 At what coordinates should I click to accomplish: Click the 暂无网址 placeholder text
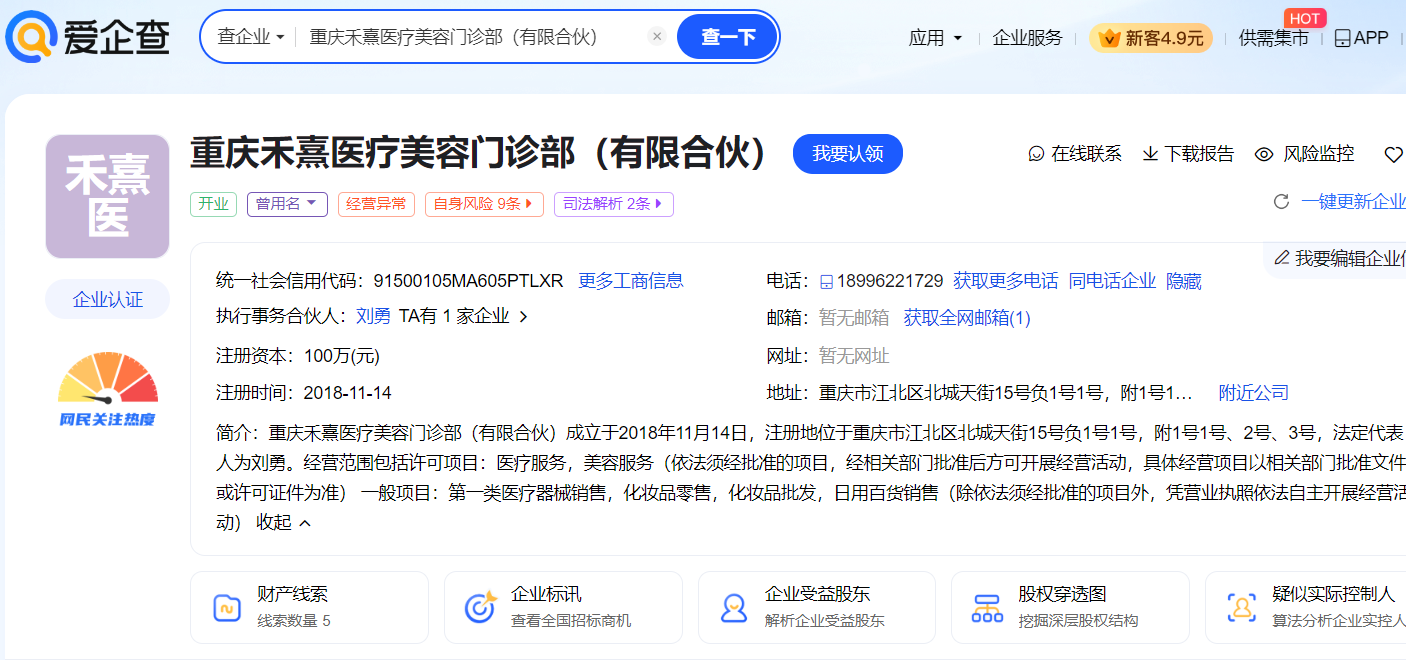coord(854,356)
